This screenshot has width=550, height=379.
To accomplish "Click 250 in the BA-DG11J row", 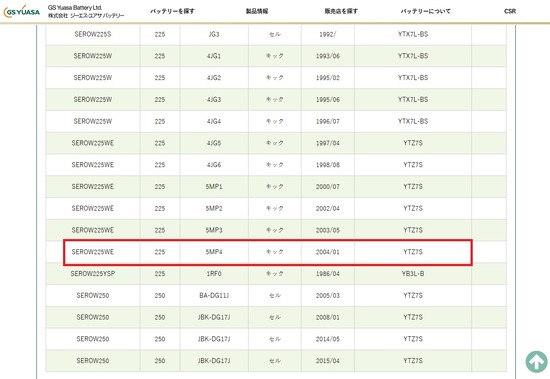I will tap(160, 295).
